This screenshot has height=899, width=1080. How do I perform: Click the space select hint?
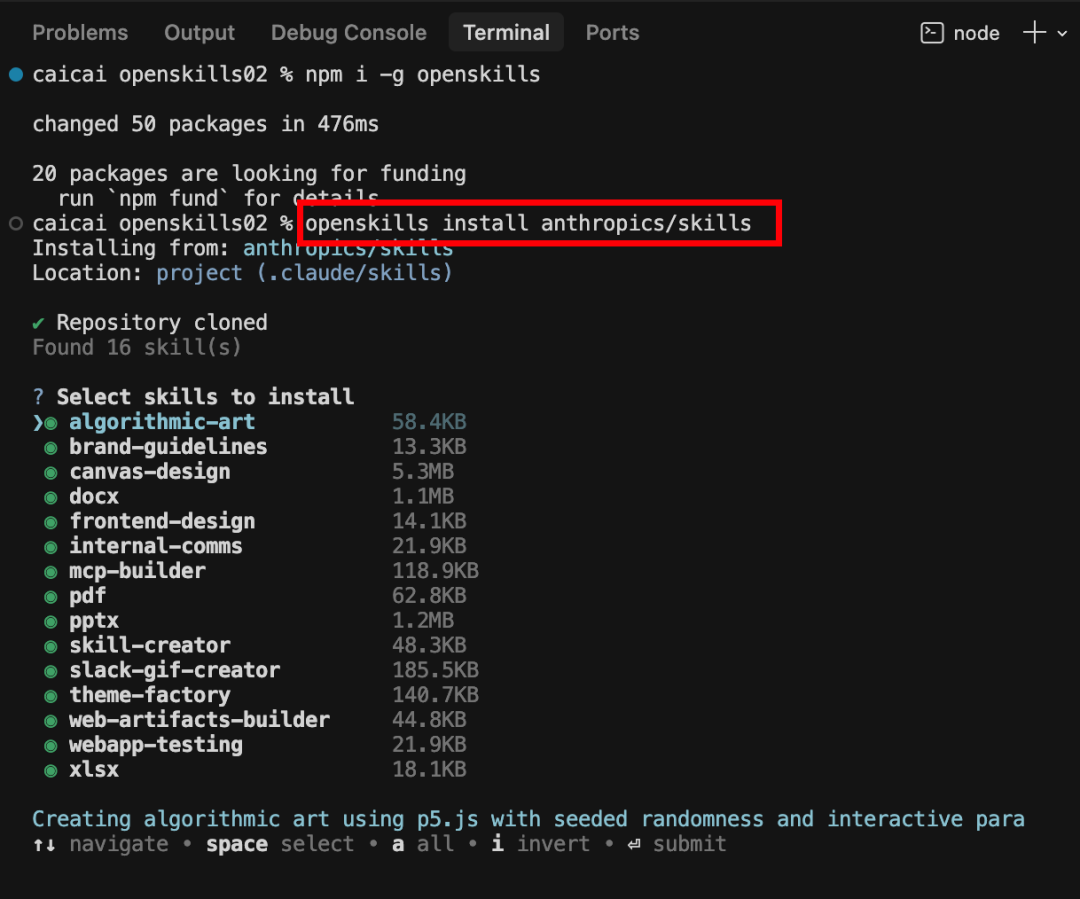click(x=280, y=844)
